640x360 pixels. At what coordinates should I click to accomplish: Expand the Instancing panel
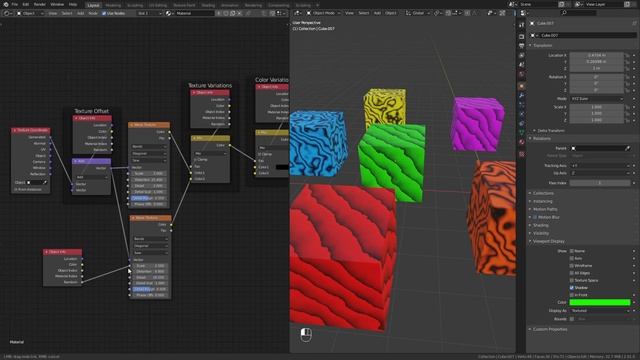pyautogui.click(x=542, y=201)
